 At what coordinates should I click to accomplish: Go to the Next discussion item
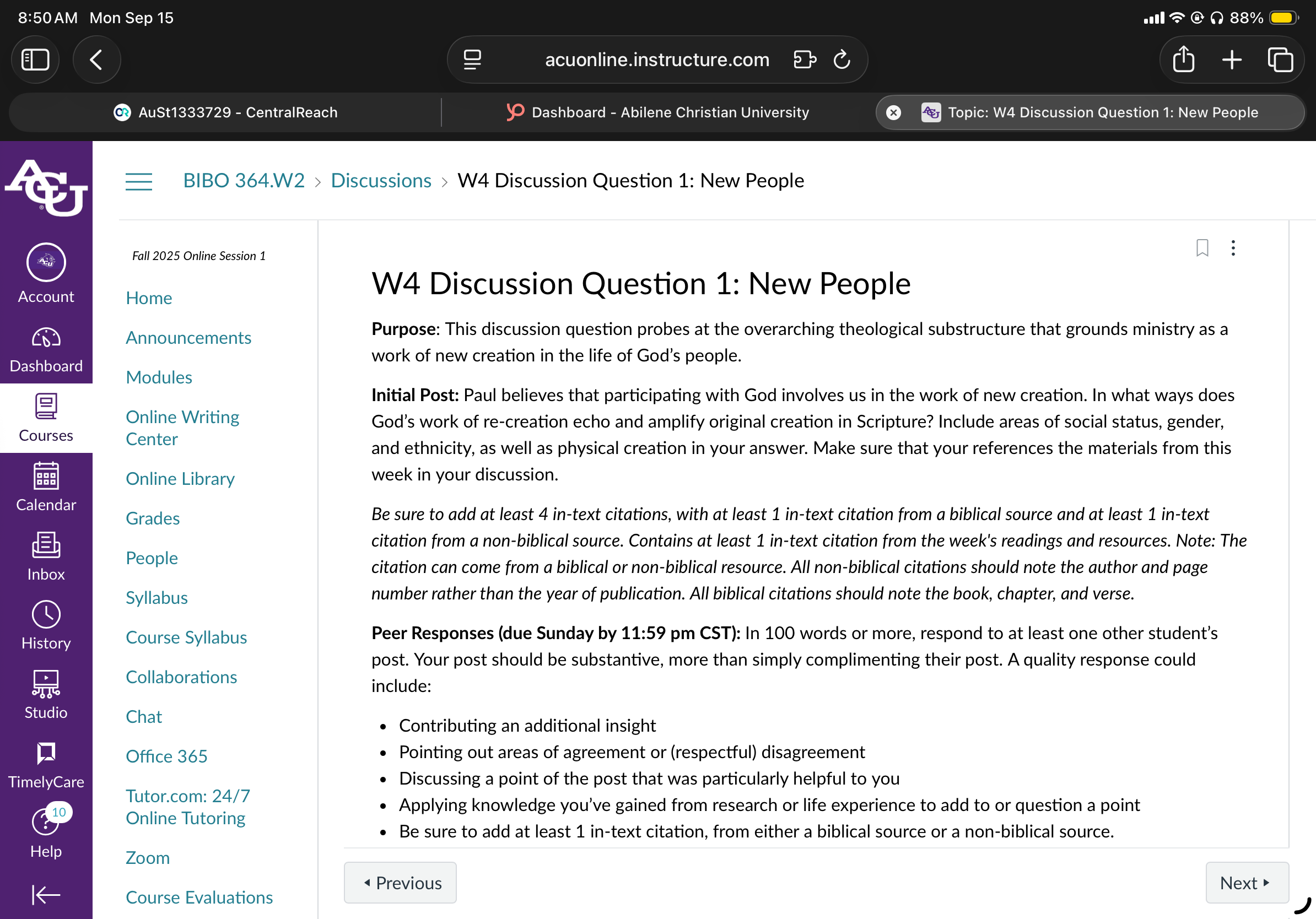(x=1247, y=882)
